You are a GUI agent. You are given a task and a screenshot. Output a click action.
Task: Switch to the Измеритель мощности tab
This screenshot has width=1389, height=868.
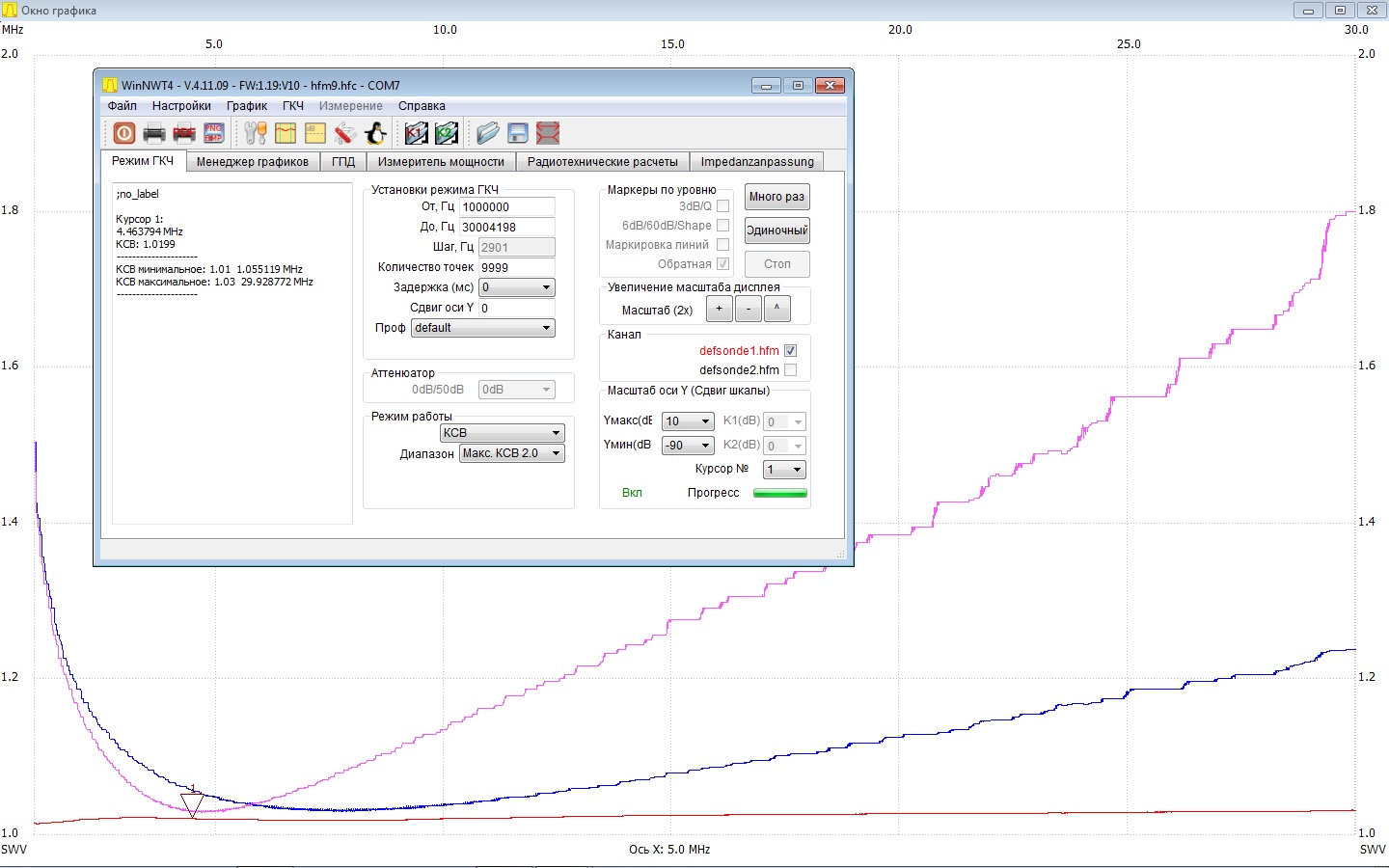click(441, 162)
